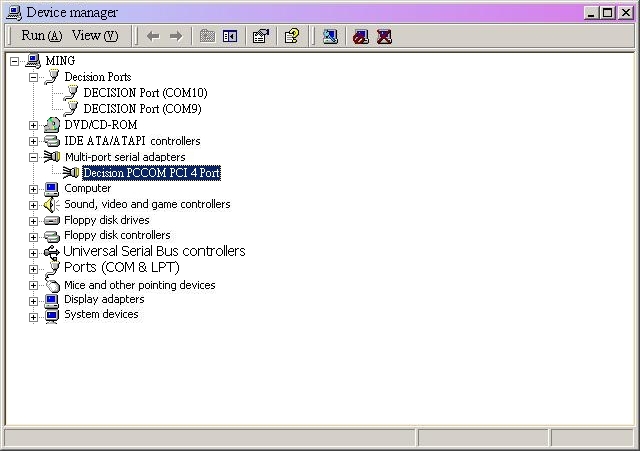Expand the Display adapters branch
This screenshot has width=640, height=451.
[33, 301]
